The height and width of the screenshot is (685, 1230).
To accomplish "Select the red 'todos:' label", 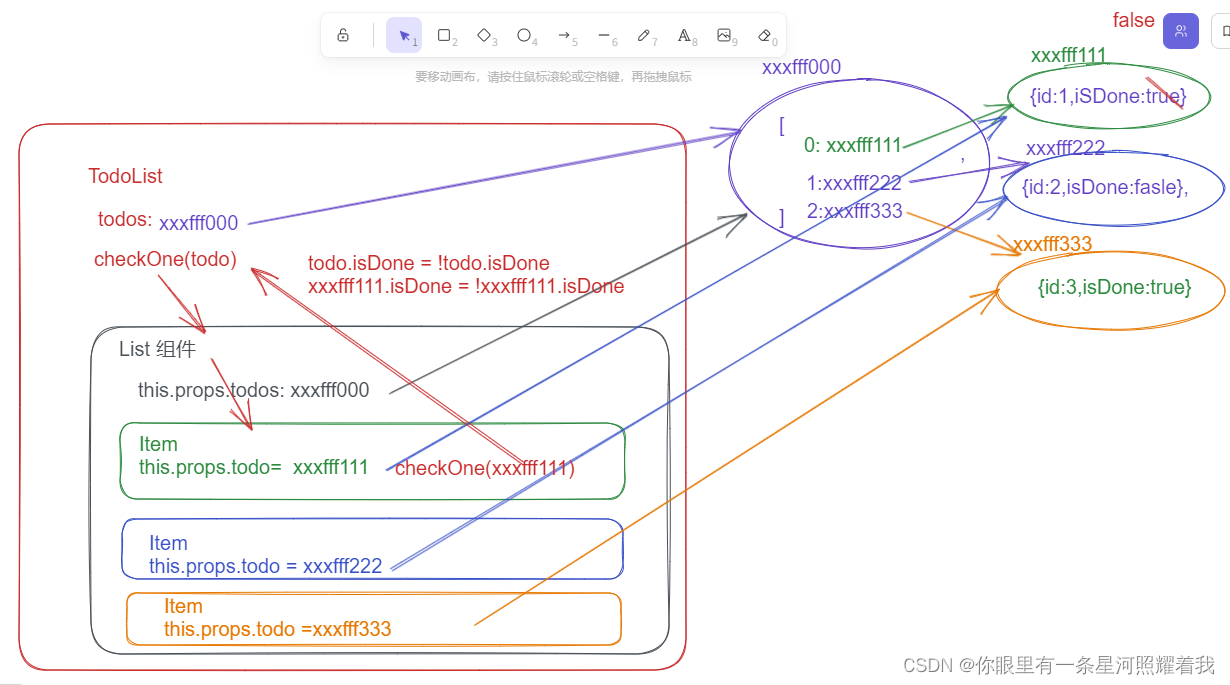I will (125, 219).
